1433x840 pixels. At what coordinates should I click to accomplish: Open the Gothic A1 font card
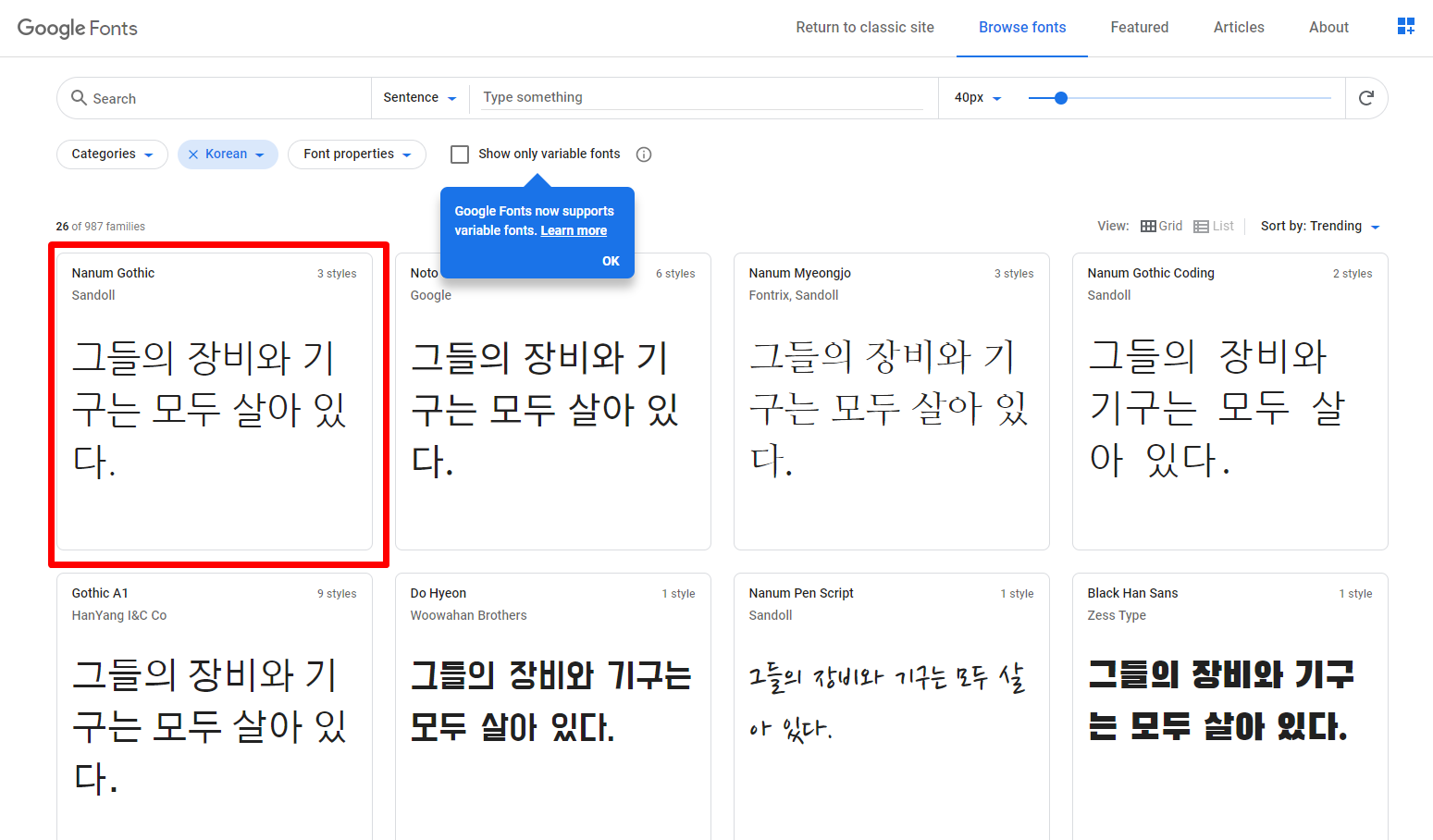pos(215,707)
